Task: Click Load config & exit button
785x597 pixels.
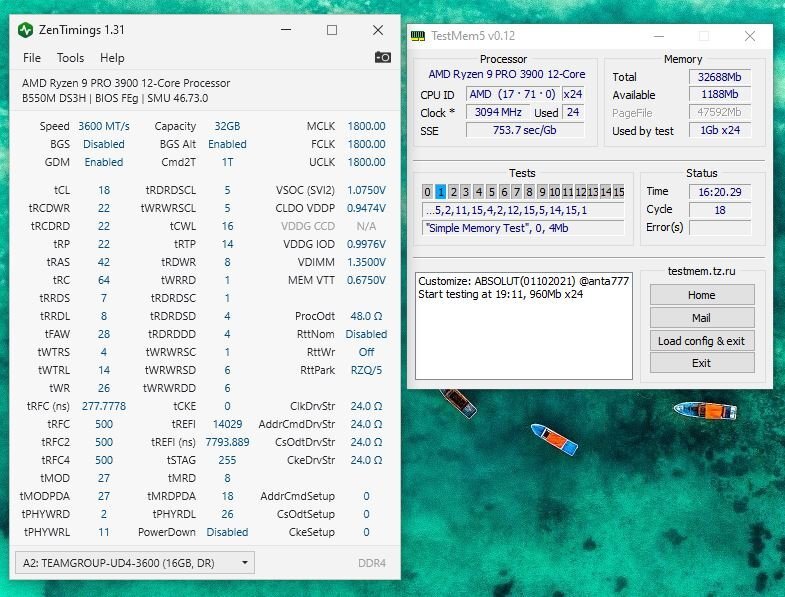Action: pyautogui.click(x=702, y=341)
